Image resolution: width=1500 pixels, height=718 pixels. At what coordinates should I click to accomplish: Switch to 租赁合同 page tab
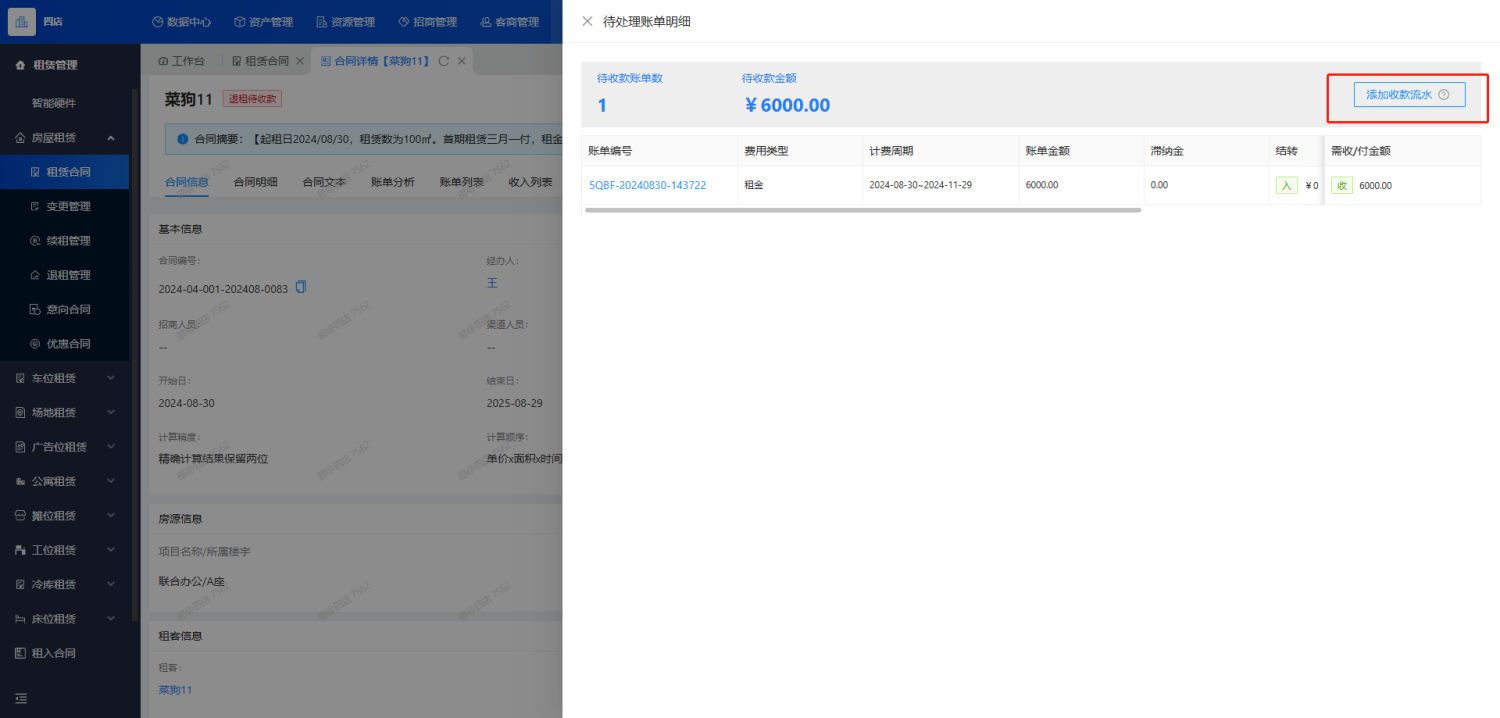[260, 61]
